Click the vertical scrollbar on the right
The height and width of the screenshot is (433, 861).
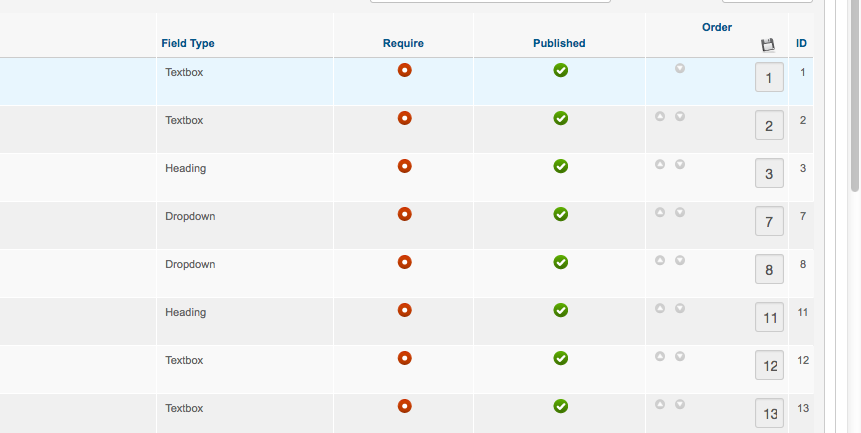coord(854,100)
